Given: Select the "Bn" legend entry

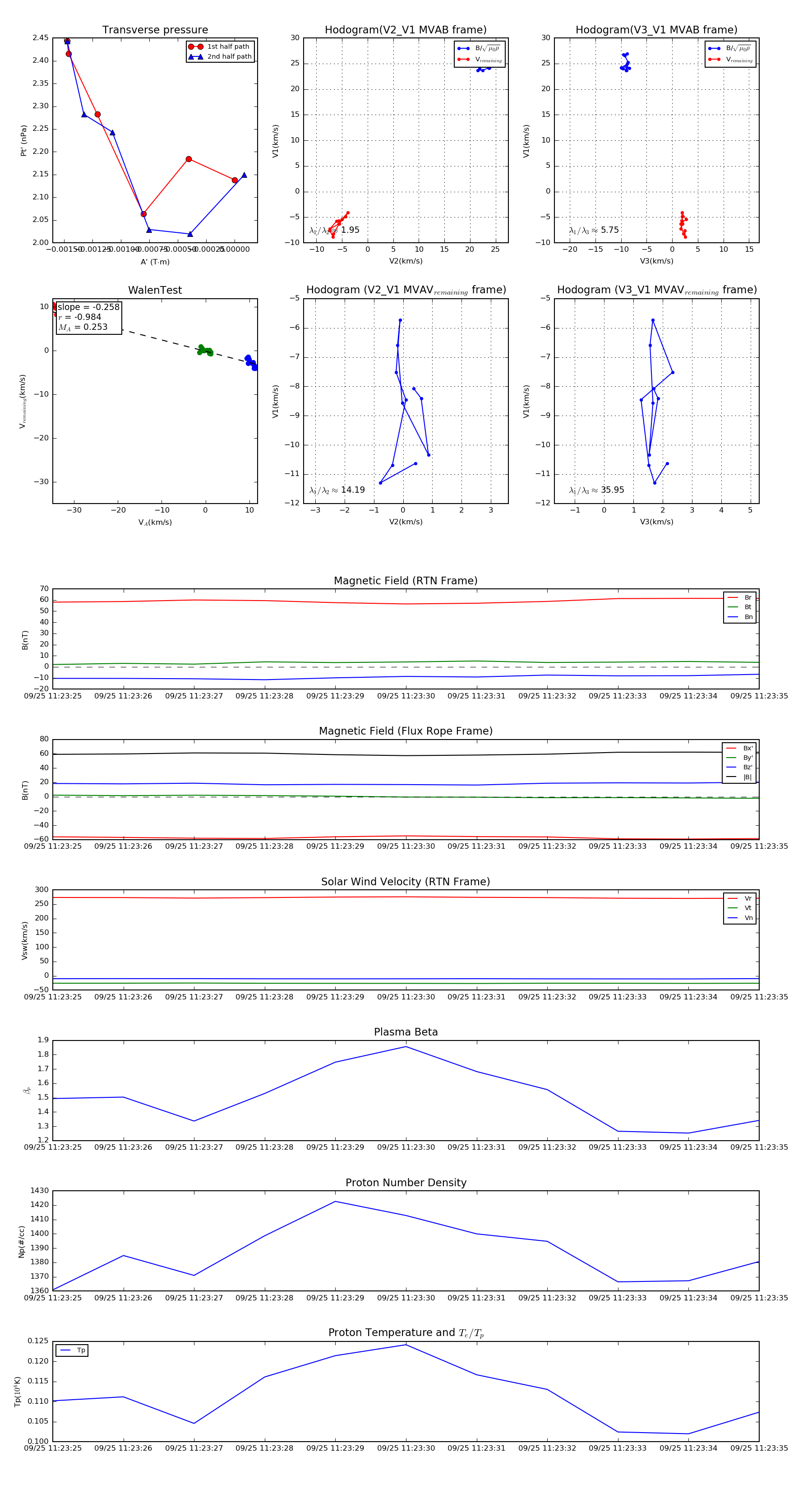Looking at the screenshot, I should pyautogui.click(x=740, y=617).
